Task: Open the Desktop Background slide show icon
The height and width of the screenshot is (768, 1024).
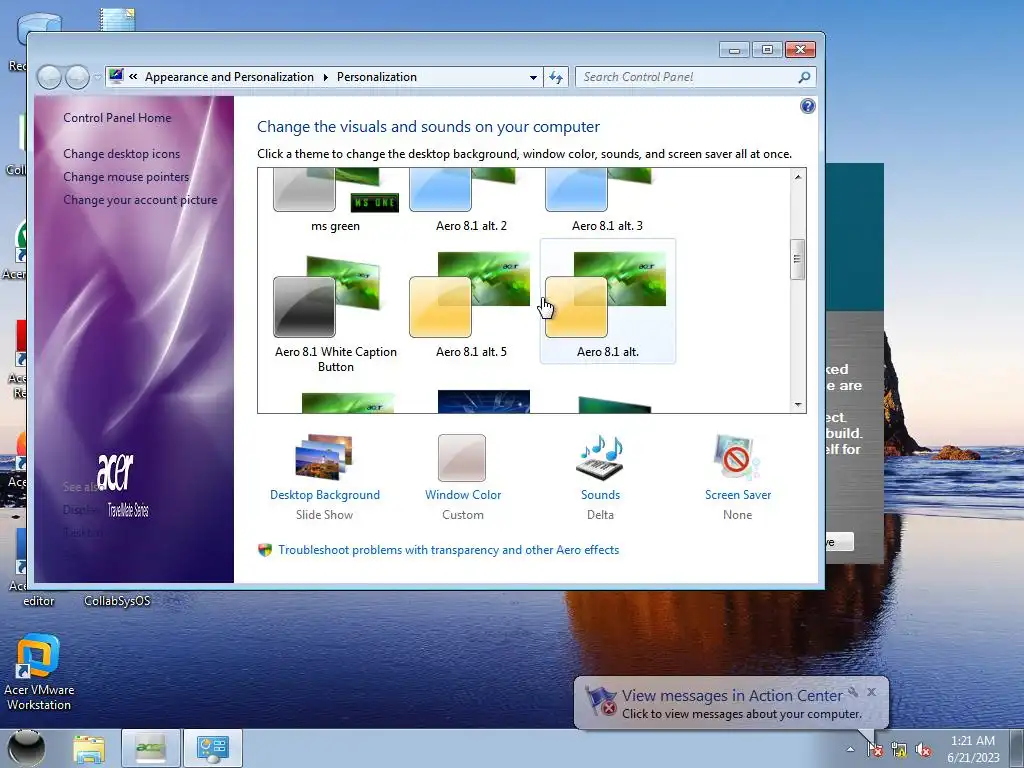Action: pos(324,457)
